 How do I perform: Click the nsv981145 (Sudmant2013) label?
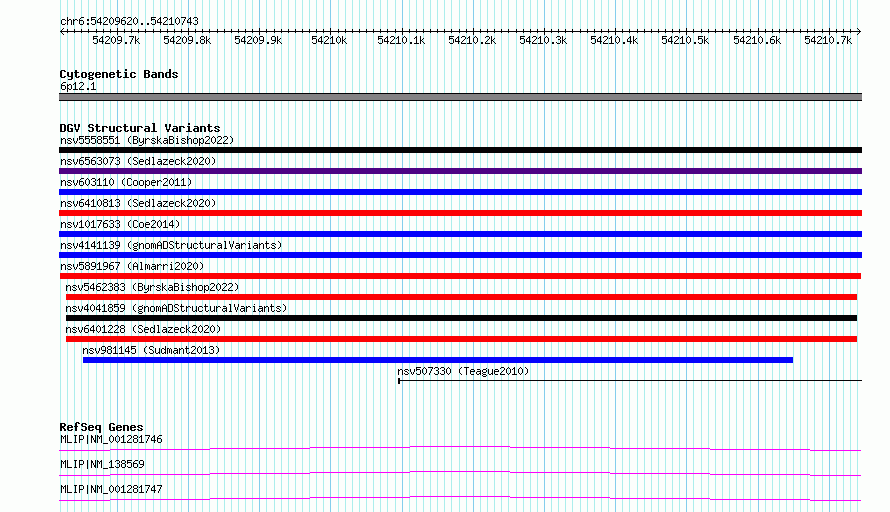[x=151, y=350]
